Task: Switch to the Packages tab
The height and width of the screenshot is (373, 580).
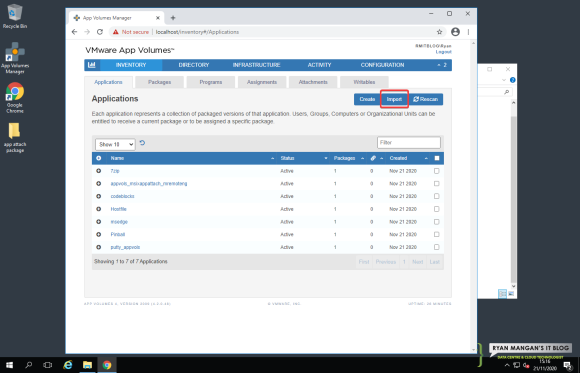Action: [x=159, y=82]
